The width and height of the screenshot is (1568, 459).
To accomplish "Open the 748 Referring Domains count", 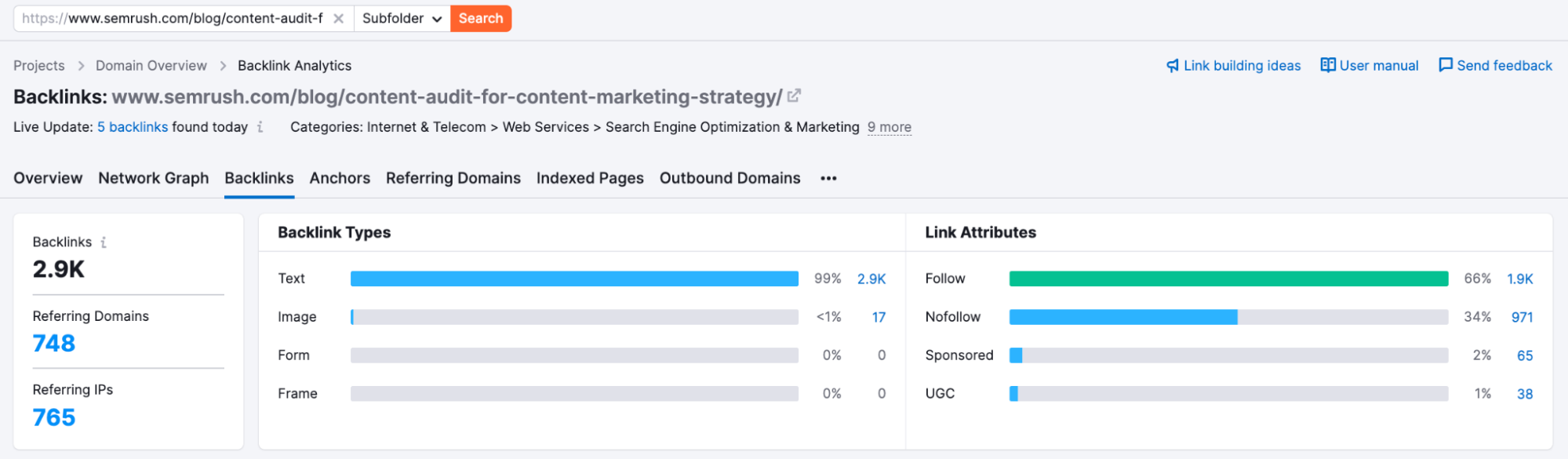I will tap(54, 343).
